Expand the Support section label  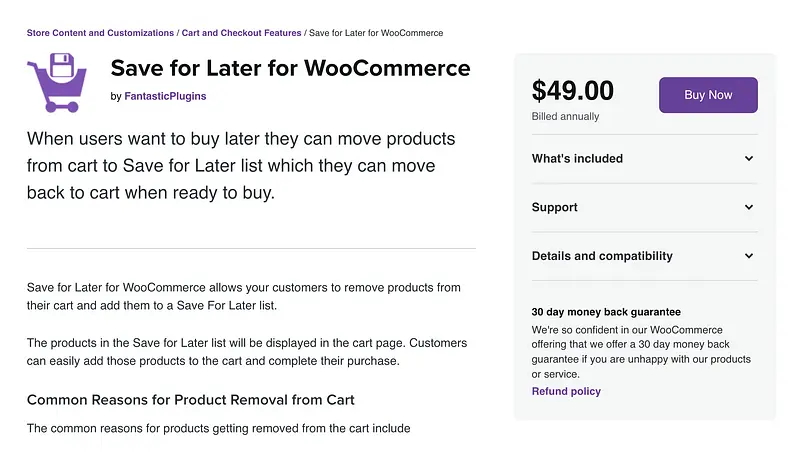click(x=555, y=208)
